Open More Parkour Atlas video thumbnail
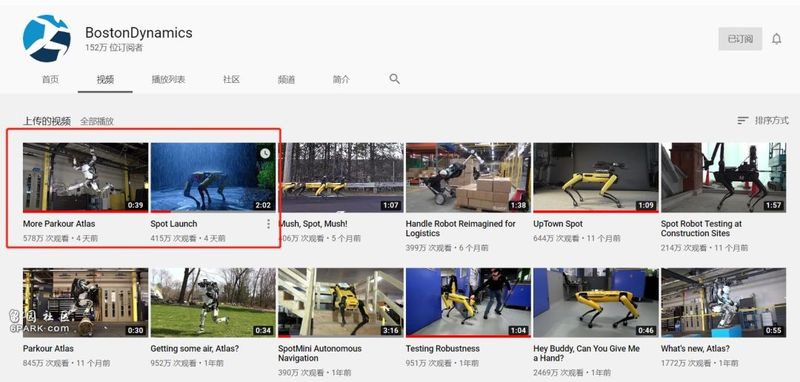Screen dimensions: 800x382 (85, 177)
